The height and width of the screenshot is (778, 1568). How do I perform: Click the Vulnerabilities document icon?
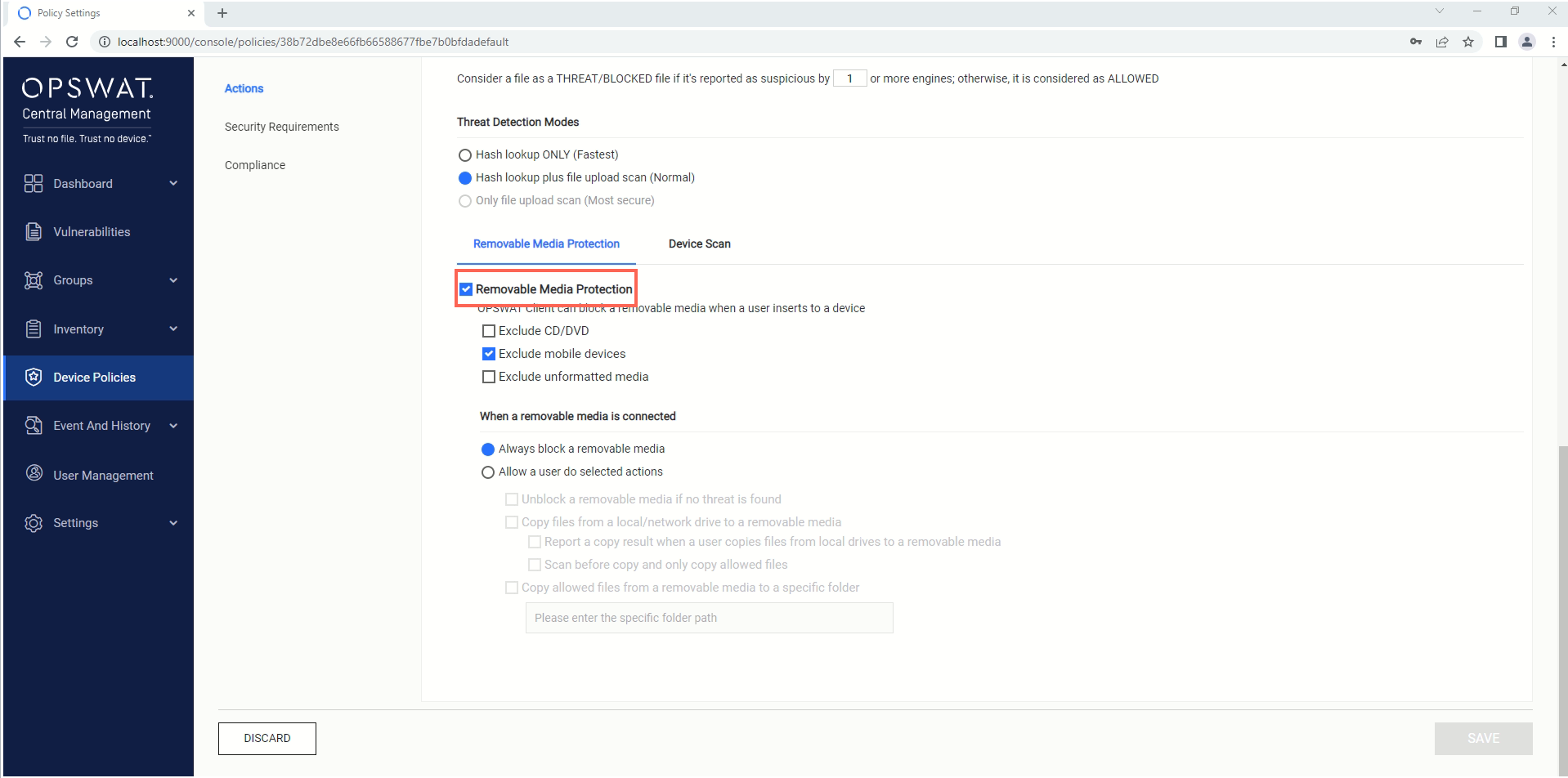(x=34, y=232)
